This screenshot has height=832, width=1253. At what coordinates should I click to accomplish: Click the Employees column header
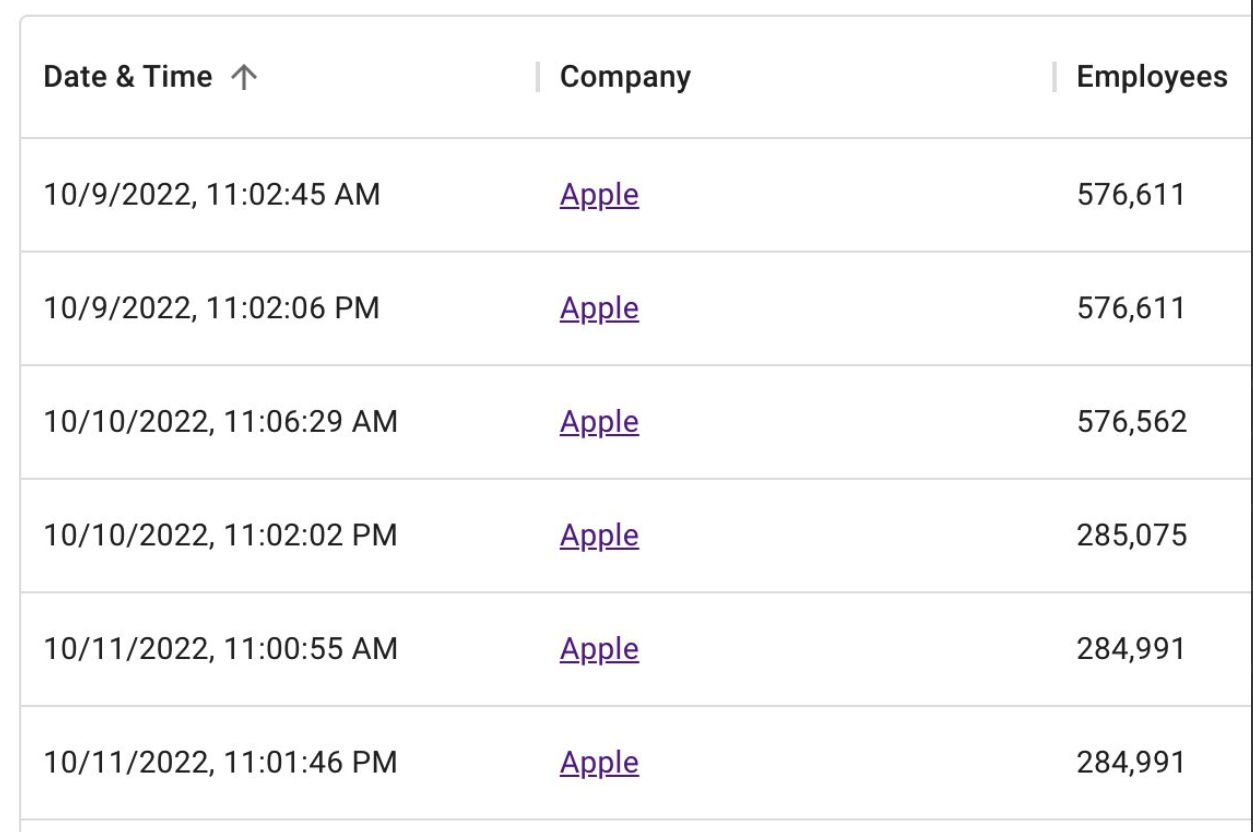pyautogui.click(x=1151, y=77)
